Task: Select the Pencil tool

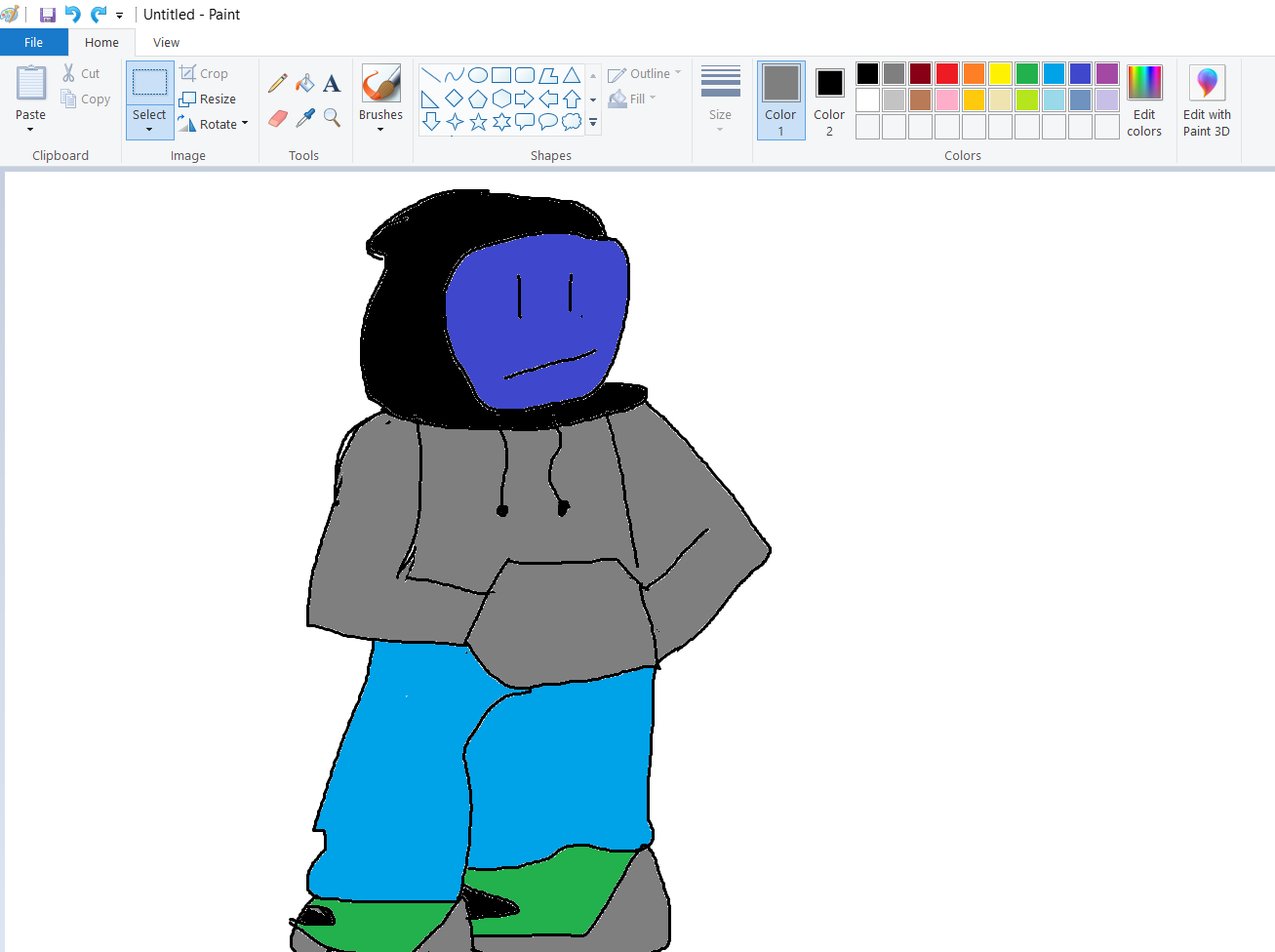Action: tap(277, 82)
